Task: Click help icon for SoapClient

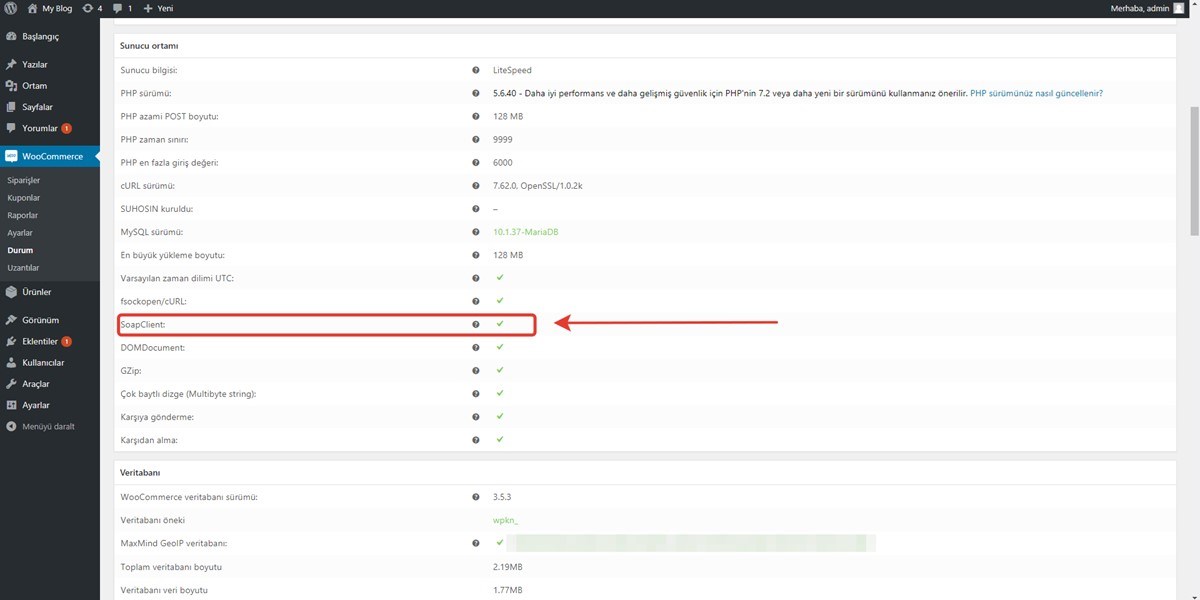Action: (x=476, y=324)
